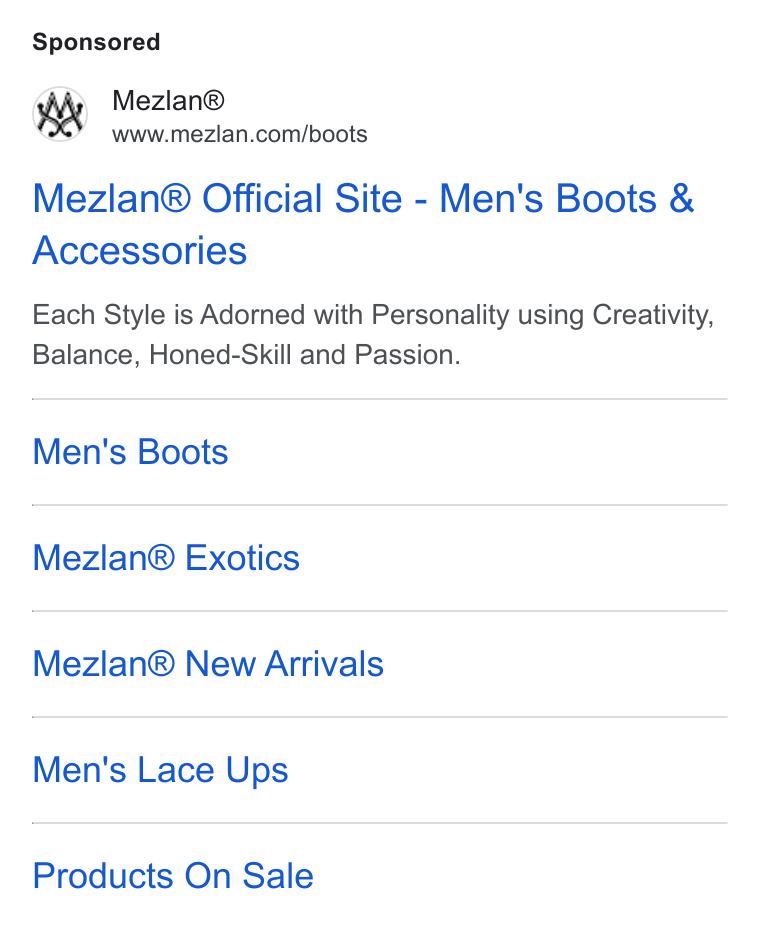Click the Sponsored label
The height and width of the screenshot is (928, 760).
pyautogui.click(x=96, y=42)
